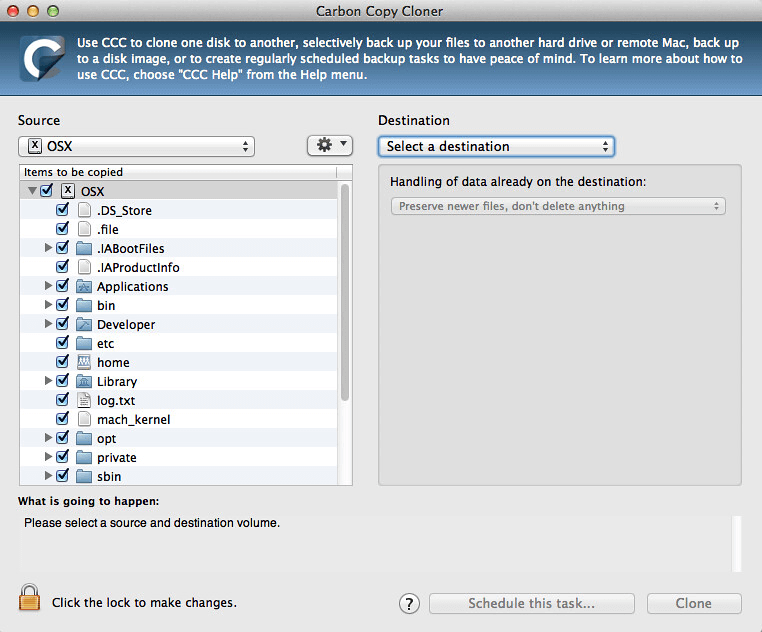
Task: Expand the private folder disclosure triangle
Action: tap(48, 458)
